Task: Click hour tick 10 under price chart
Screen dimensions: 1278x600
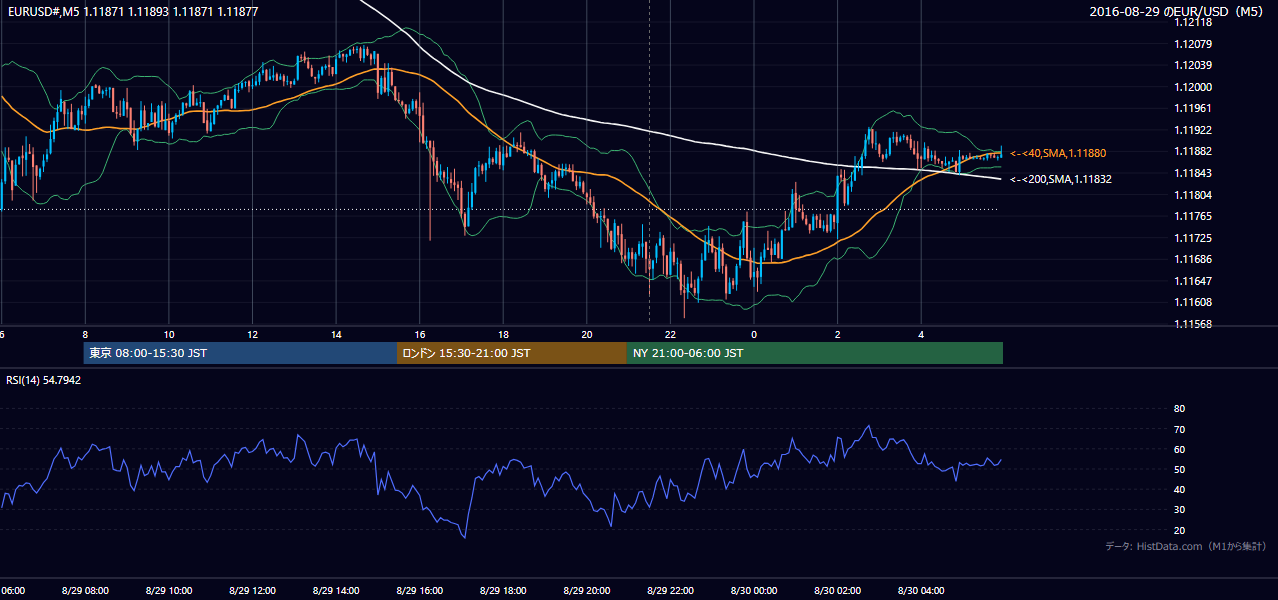Action: click(169, 335)
